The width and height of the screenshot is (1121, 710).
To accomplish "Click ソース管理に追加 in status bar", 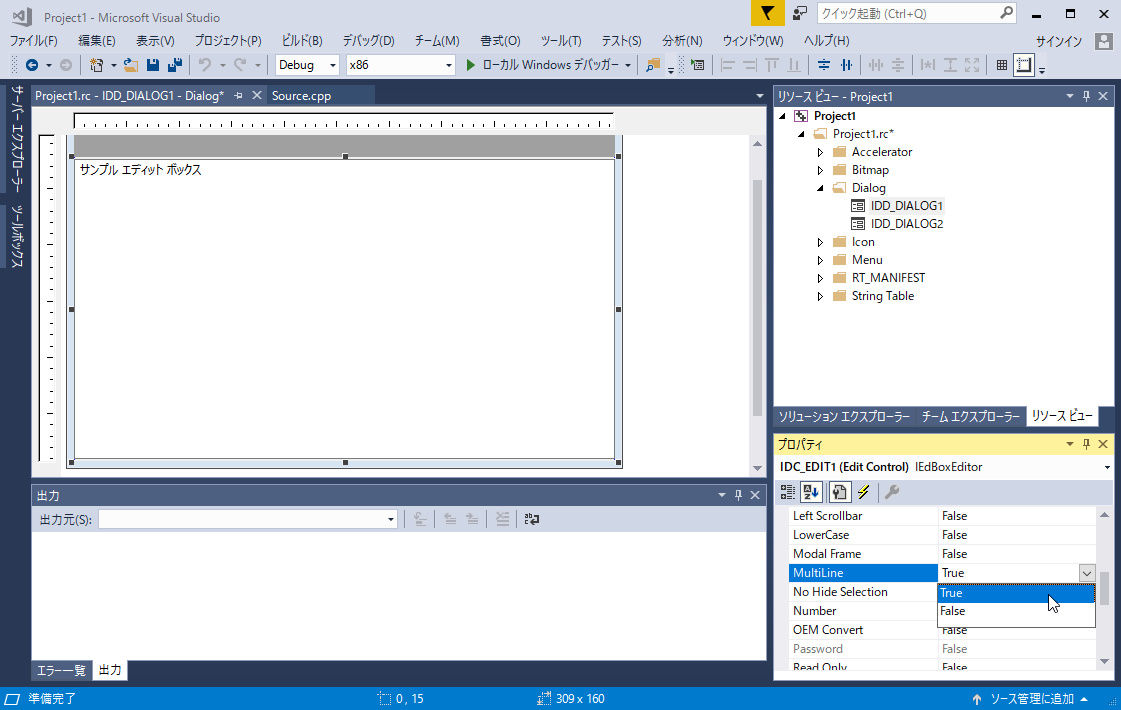I will 1031,699.
